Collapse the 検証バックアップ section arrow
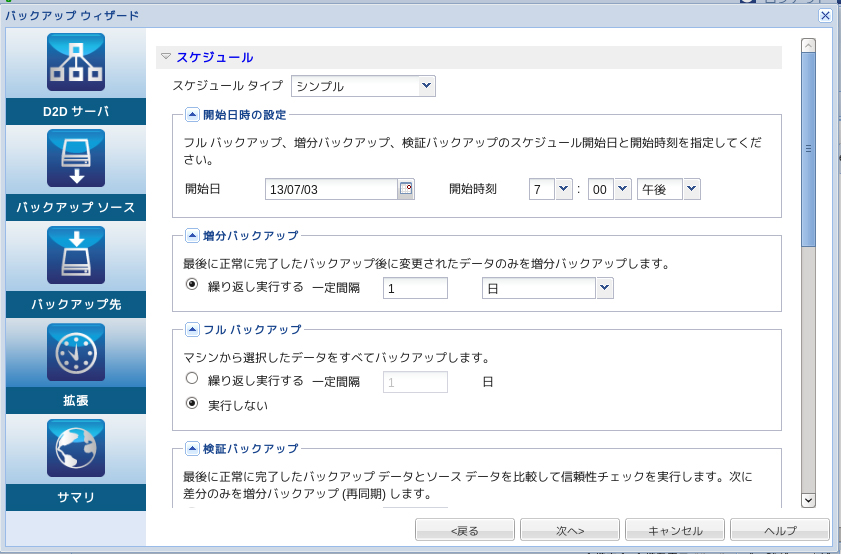This screenshot has height=554, width=841. click(192, 448)
